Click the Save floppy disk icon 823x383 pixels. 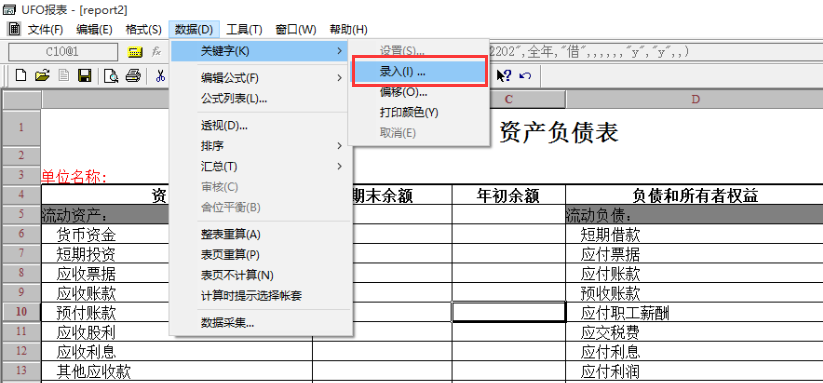(84, 76)
